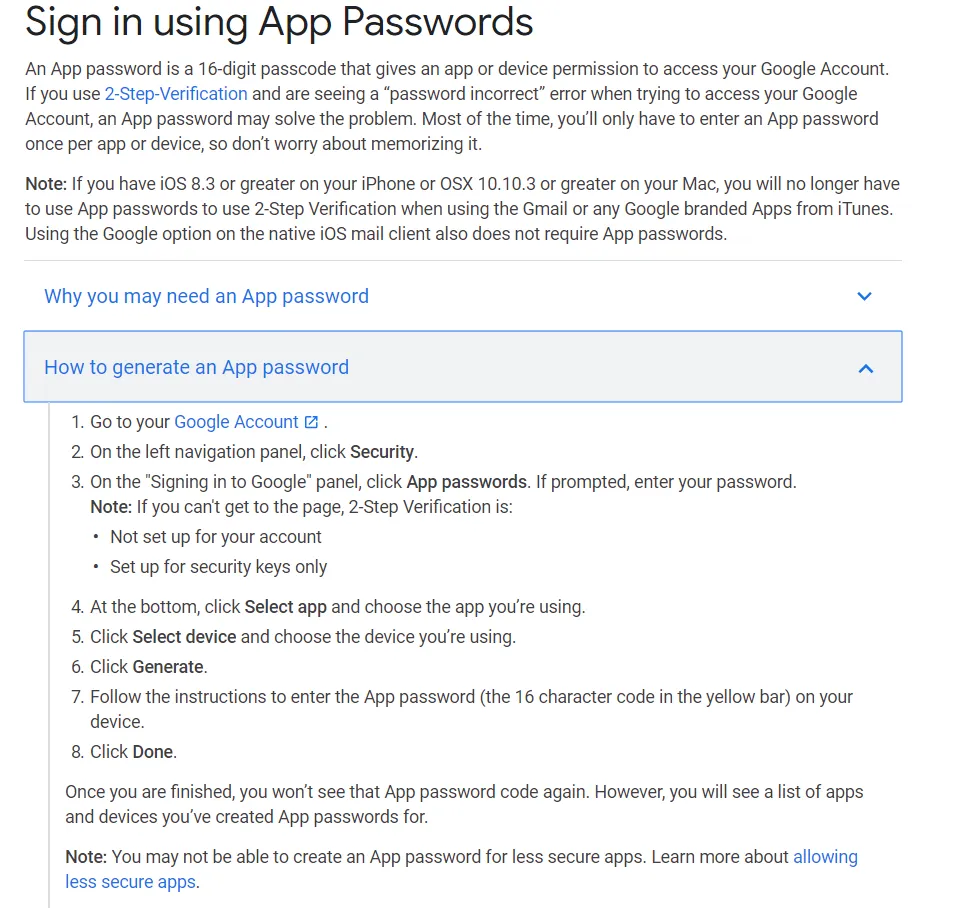The image size is (954, 908).
Task: Open the 2-Step-Verification link
Action: (x=176, y=94)
